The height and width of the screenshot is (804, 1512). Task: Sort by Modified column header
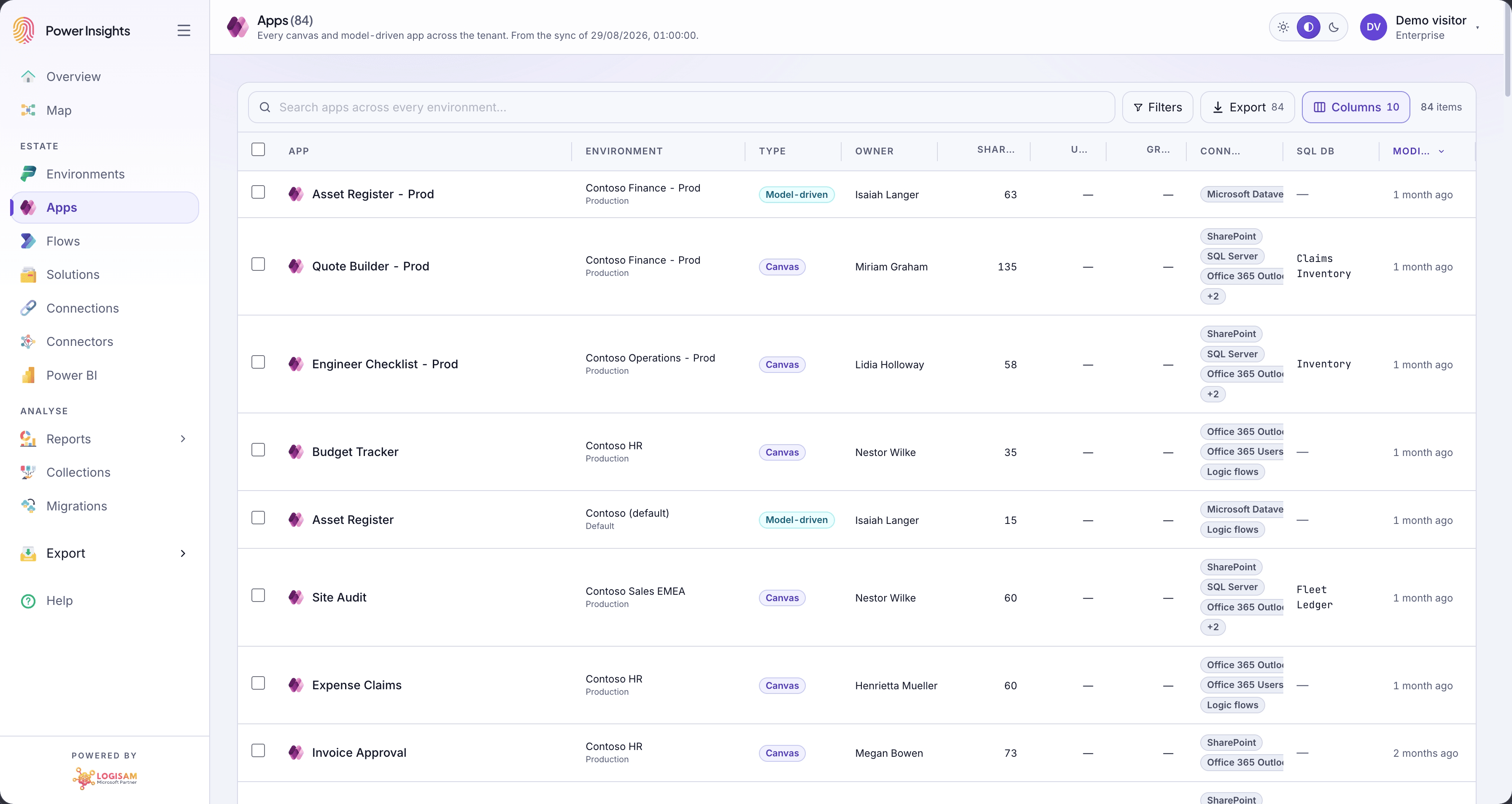tap(1418, 151)
